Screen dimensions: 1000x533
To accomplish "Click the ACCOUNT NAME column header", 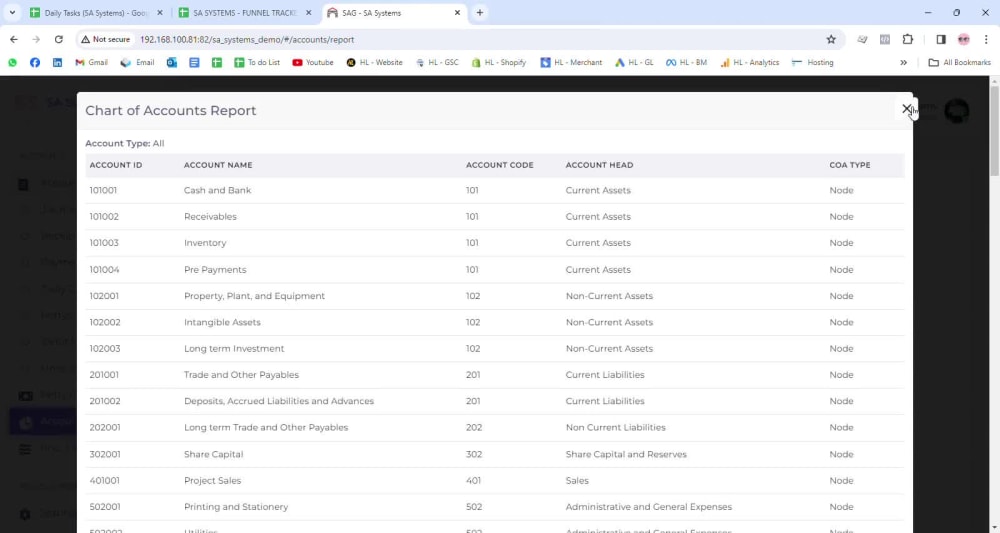I will [218, 165].
